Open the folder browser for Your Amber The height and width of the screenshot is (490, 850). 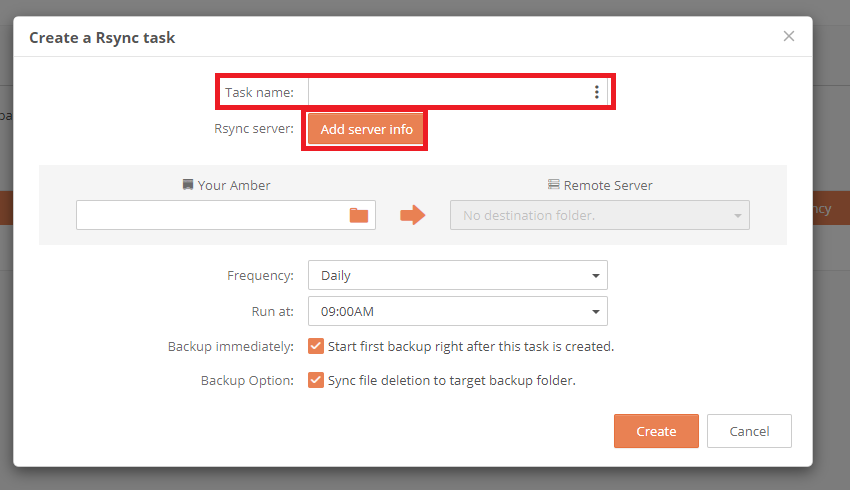pos(359,215)
